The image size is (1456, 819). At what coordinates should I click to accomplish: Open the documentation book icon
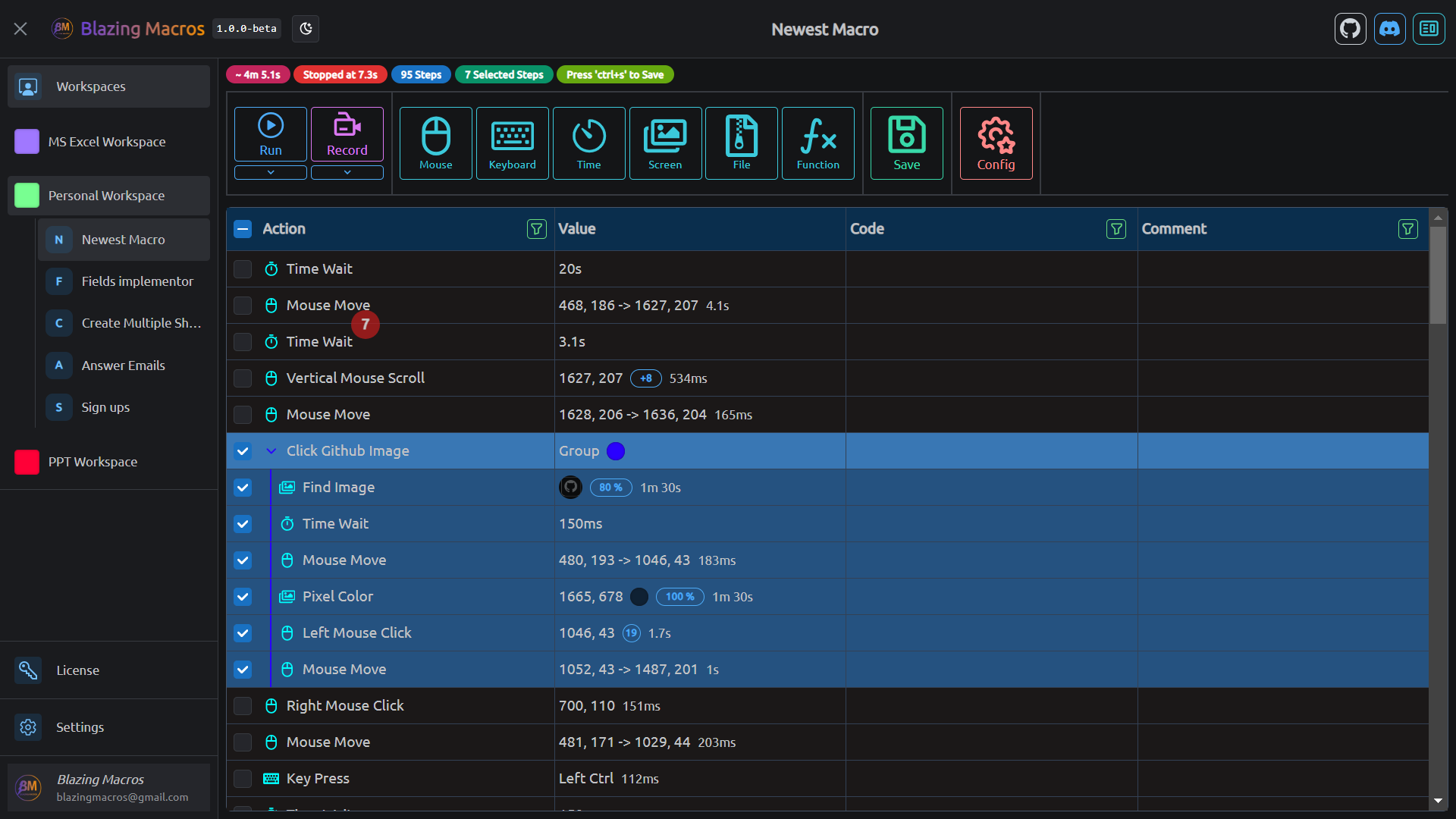1429,29
